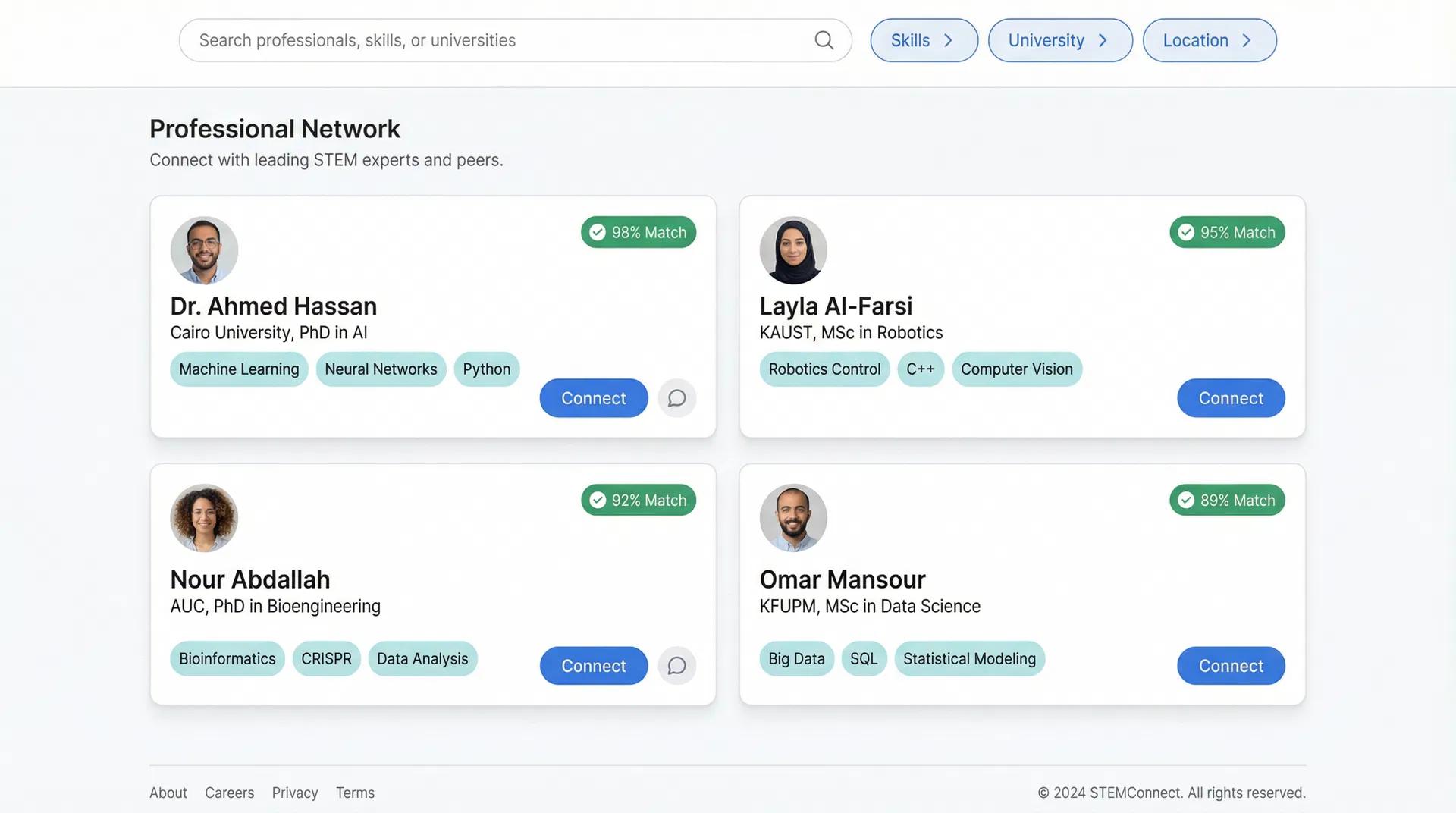1456x813 pixels.
Task: Connect with Omar Mansour
Action: point(1231,666)
